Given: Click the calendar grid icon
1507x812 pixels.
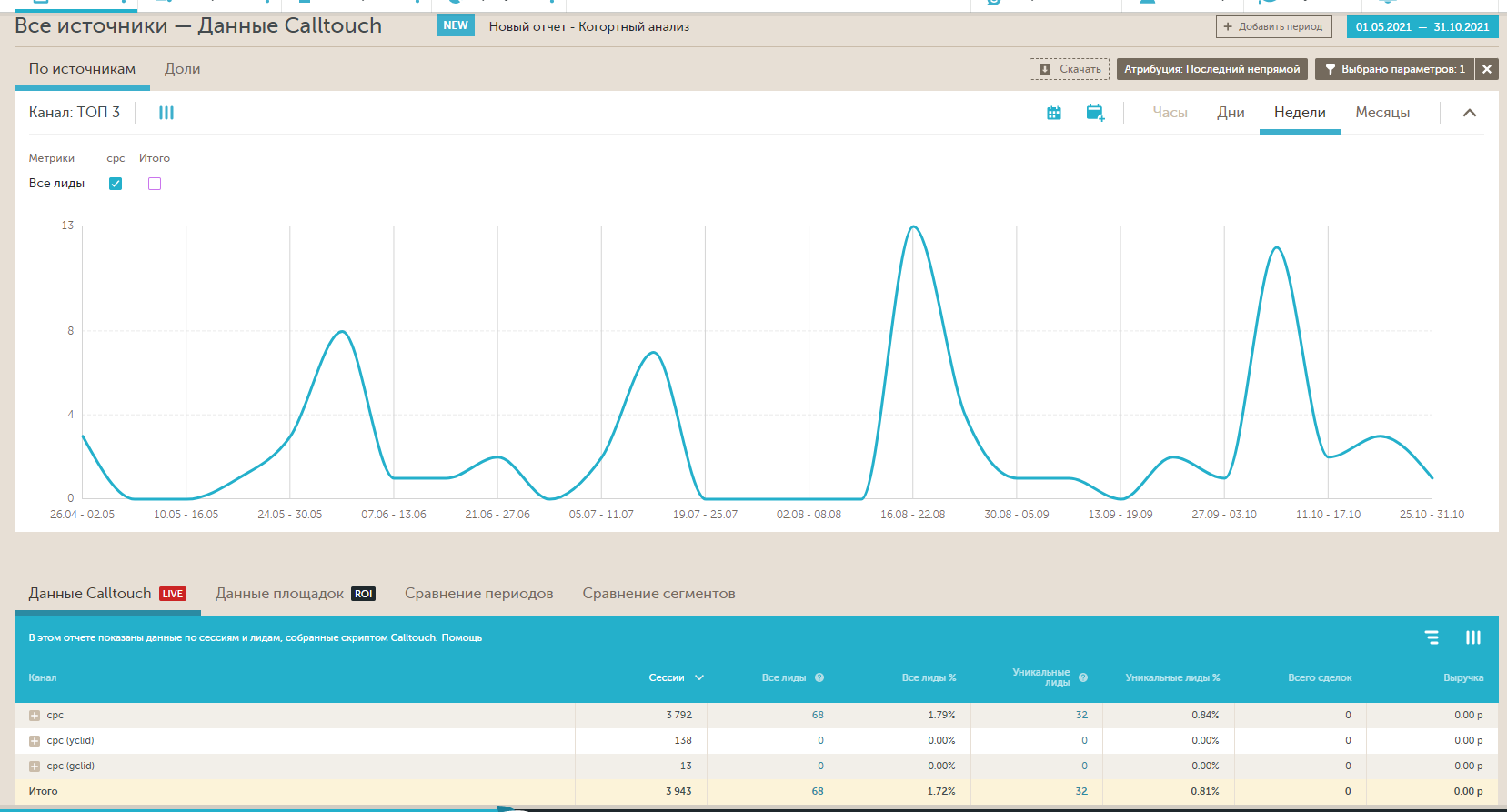Looking at the screenshot, I should 1053,113.
